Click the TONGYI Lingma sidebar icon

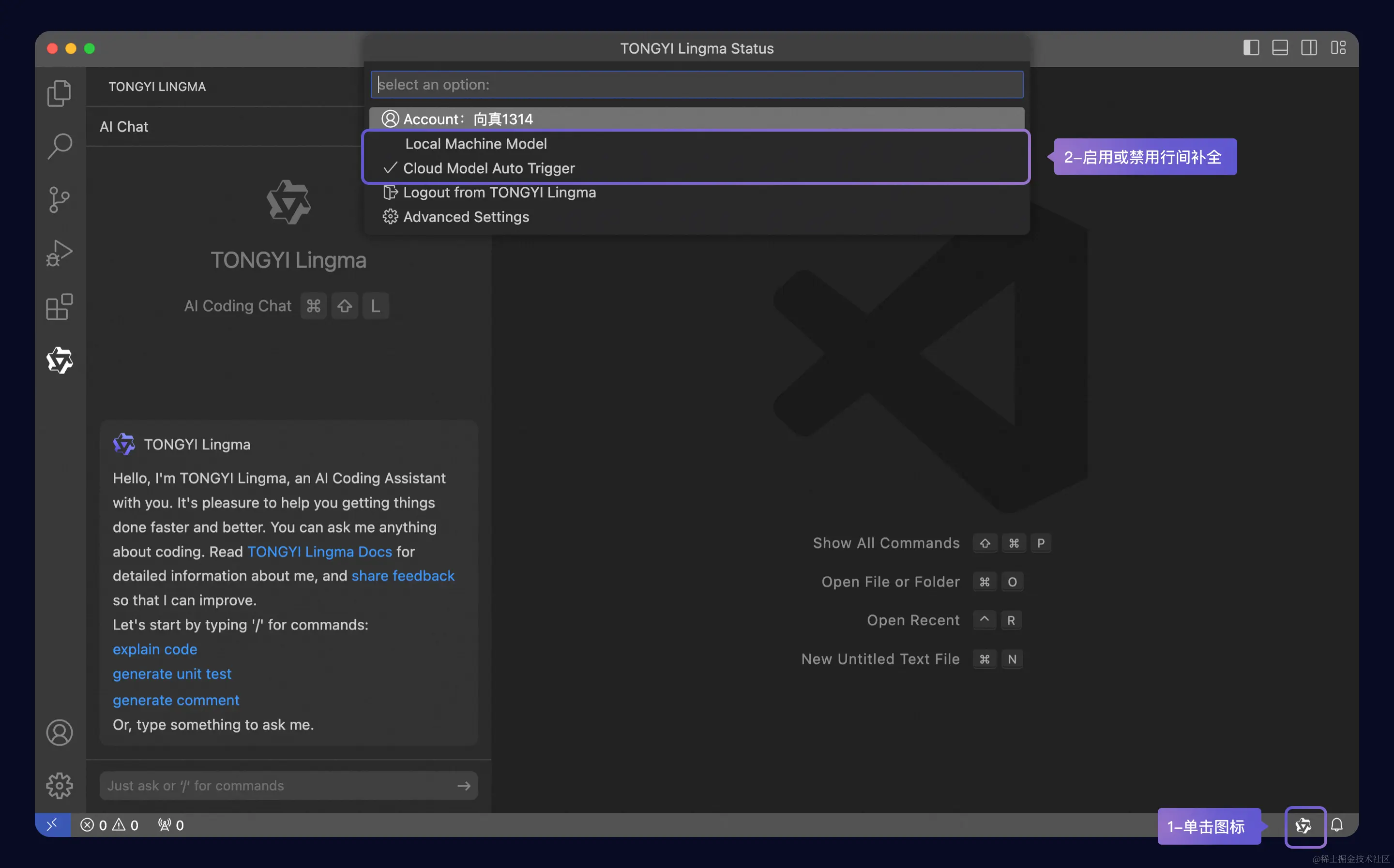(x=59, y=360)
